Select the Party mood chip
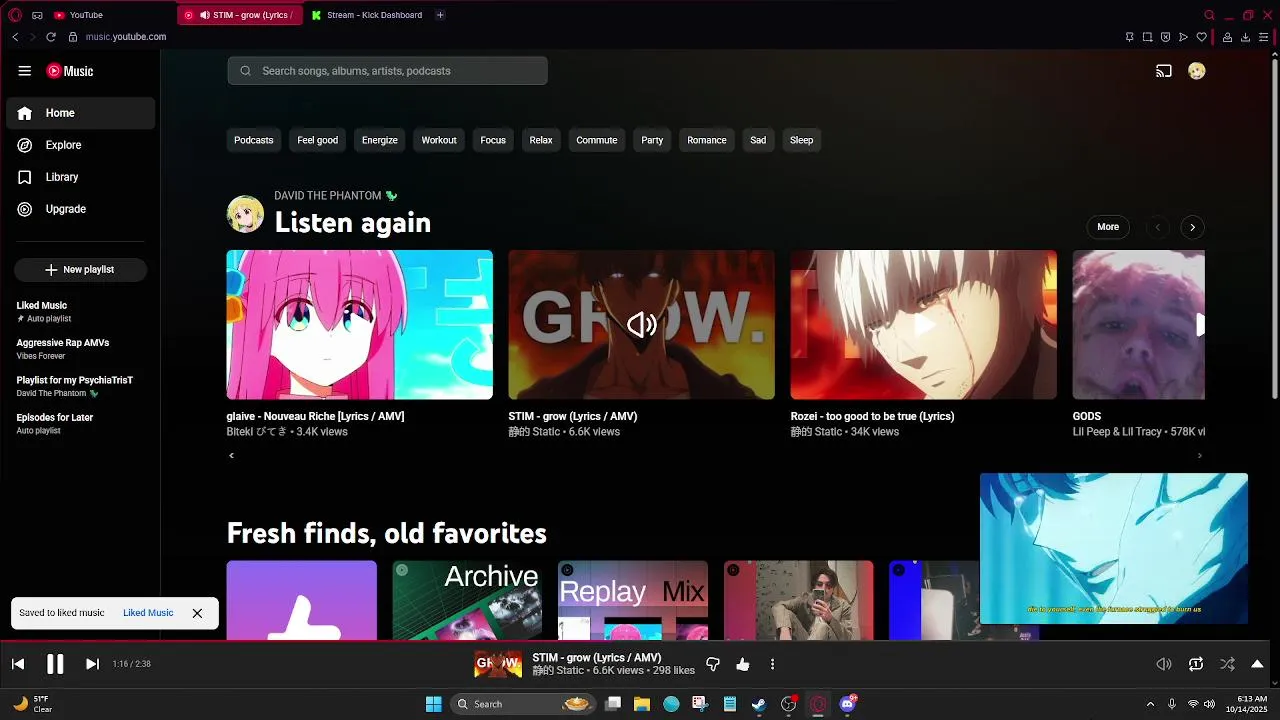The height and width of the screenshot is (720, 1280). 652,140
